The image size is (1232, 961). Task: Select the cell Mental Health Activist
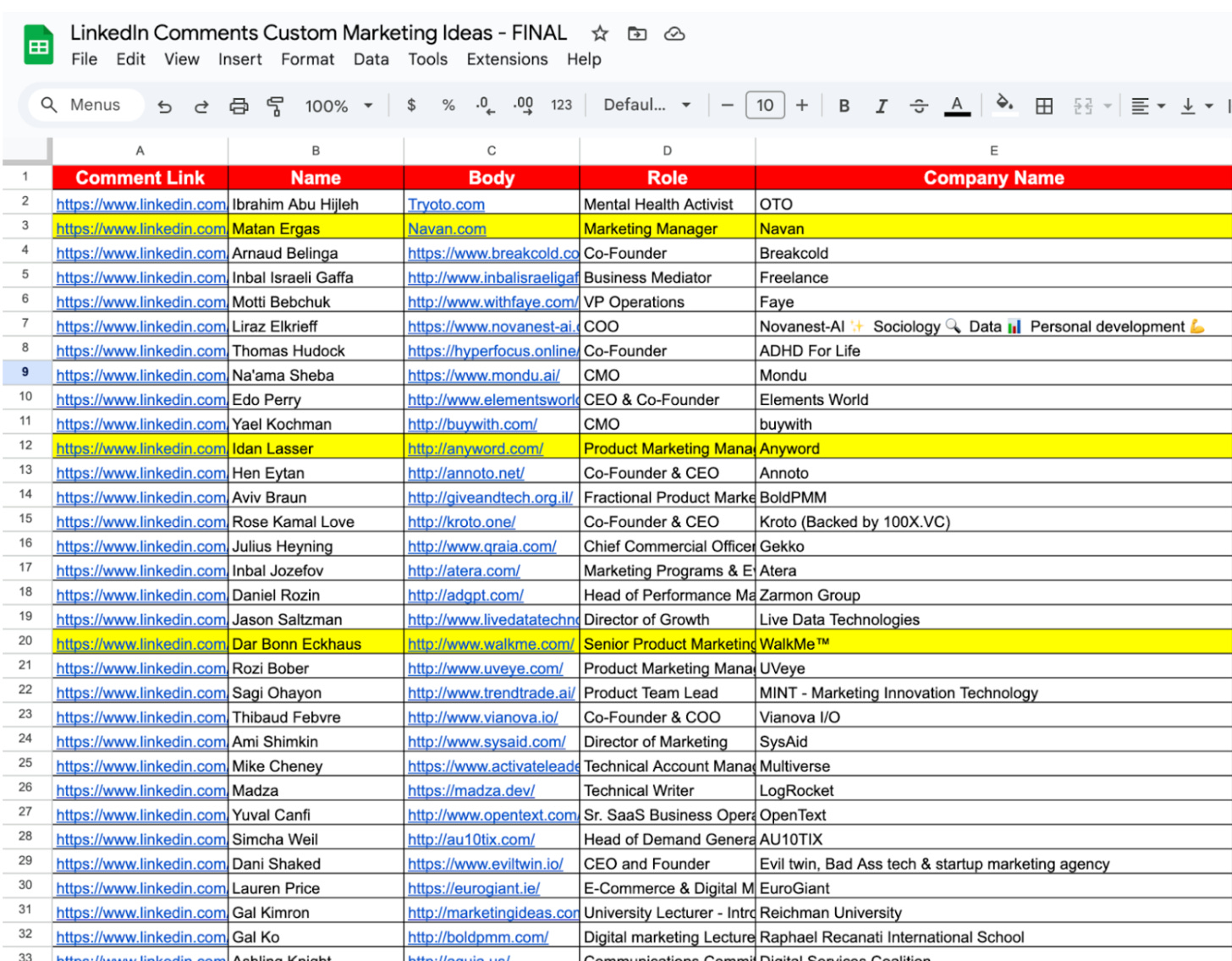click(x=668, y=204)
